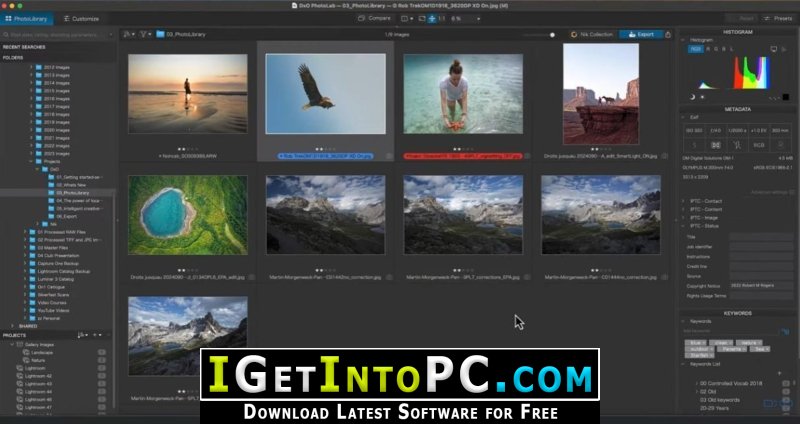The height and width of the screenshot is (424, 800).
Task: Expand the SHARED section
Action: tap(13, 326)
